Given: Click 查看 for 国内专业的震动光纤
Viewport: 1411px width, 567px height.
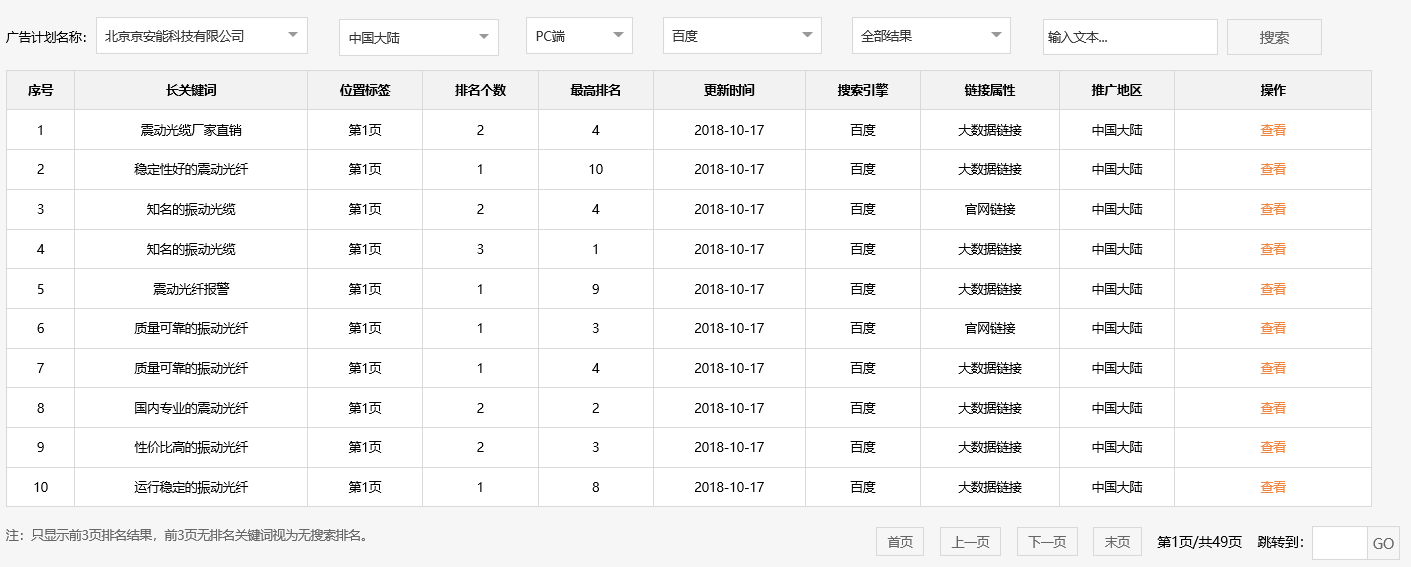Looking at the screenshot, I should click(x=1273, y=408).
